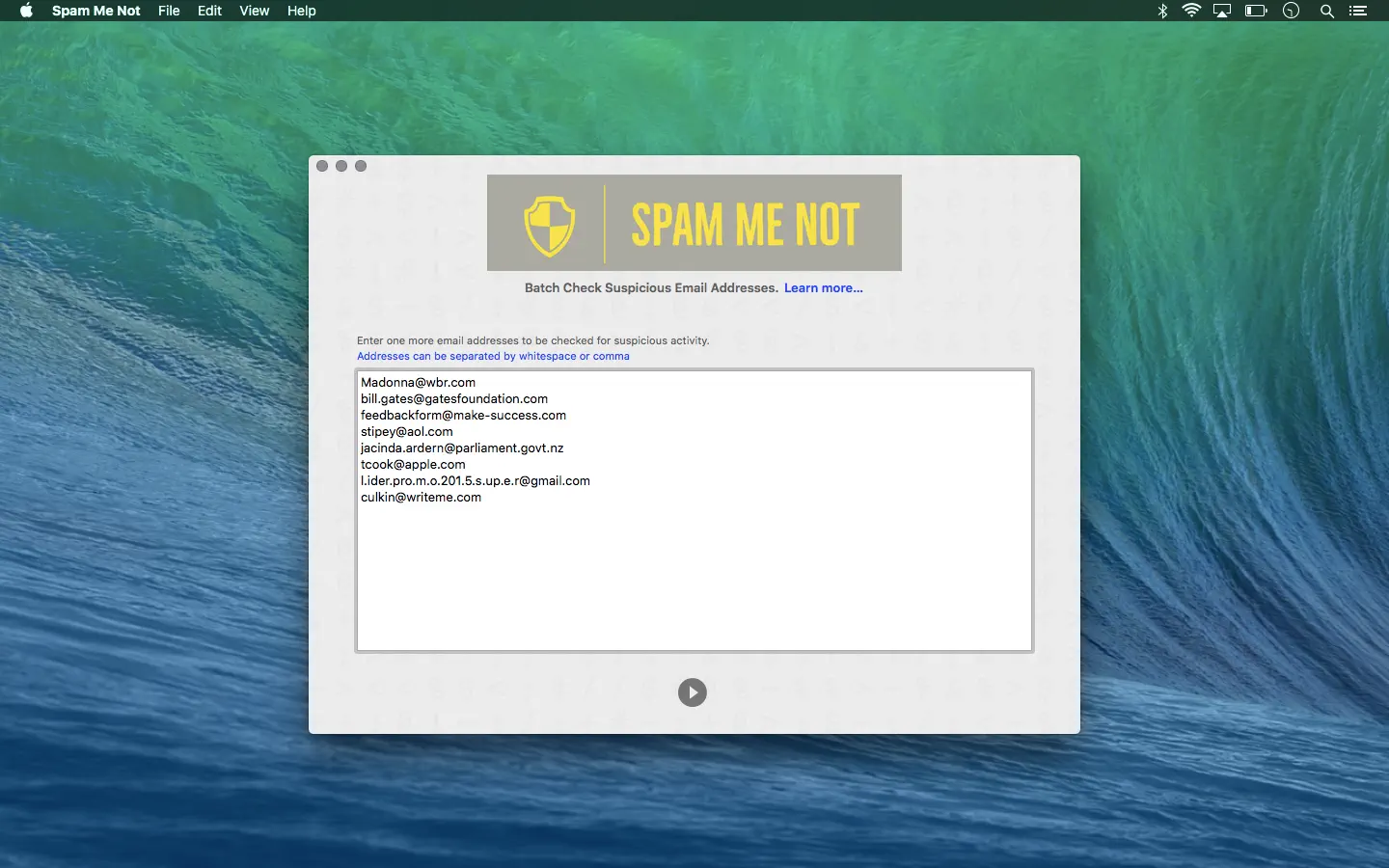
Task: Open the View menu
Action: (255, 11)
